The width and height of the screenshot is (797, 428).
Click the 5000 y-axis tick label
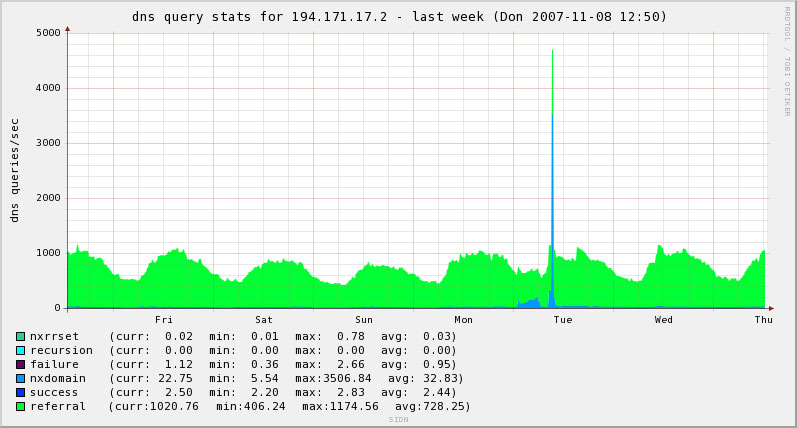tap(47, 33)
